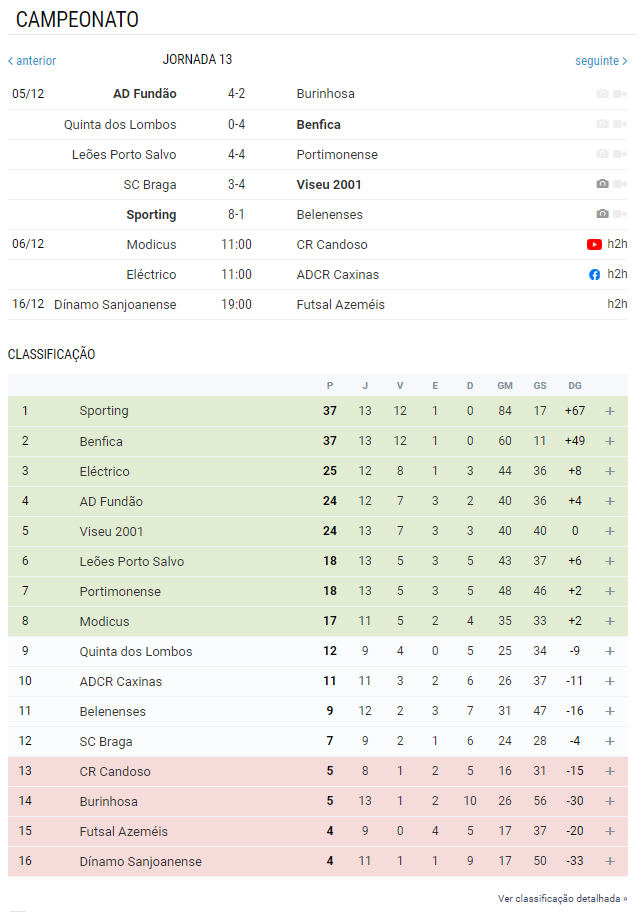Screen dimensions: 644x912
Task: Open Ver classificação detalhada link
Action: coord(562,899)
